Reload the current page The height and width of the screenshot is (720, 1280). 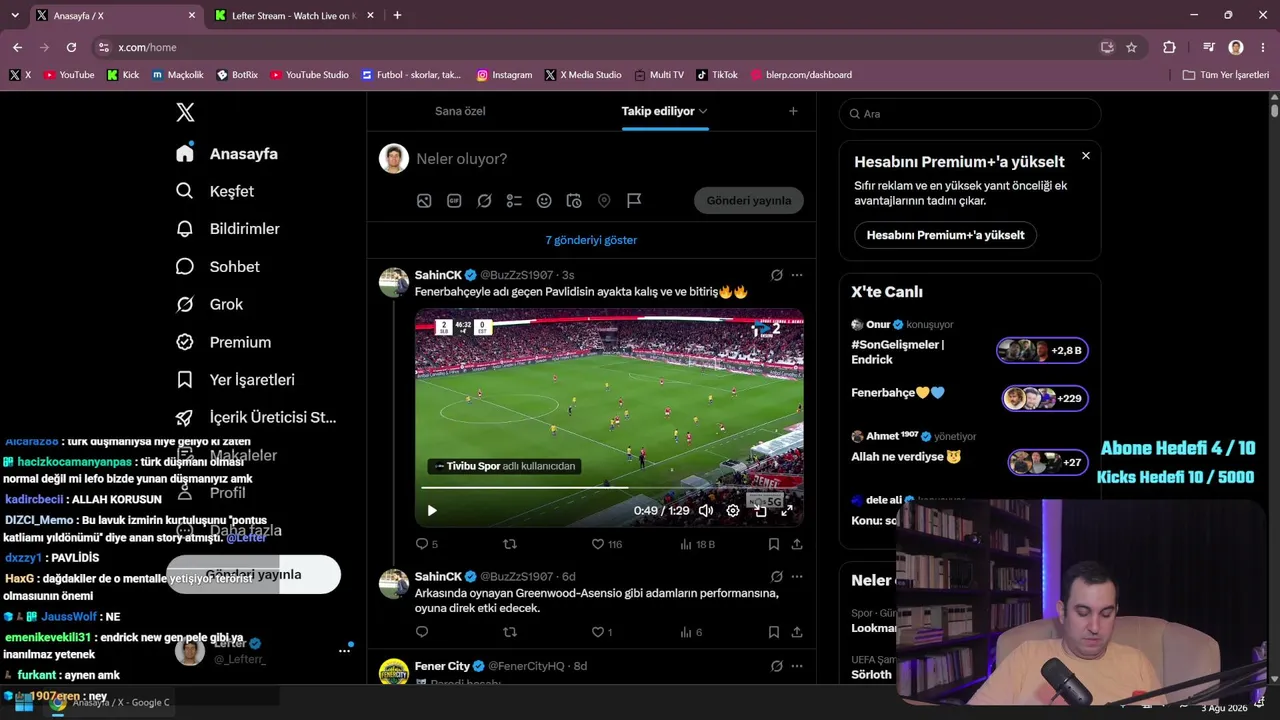click(x=71, y=47)
